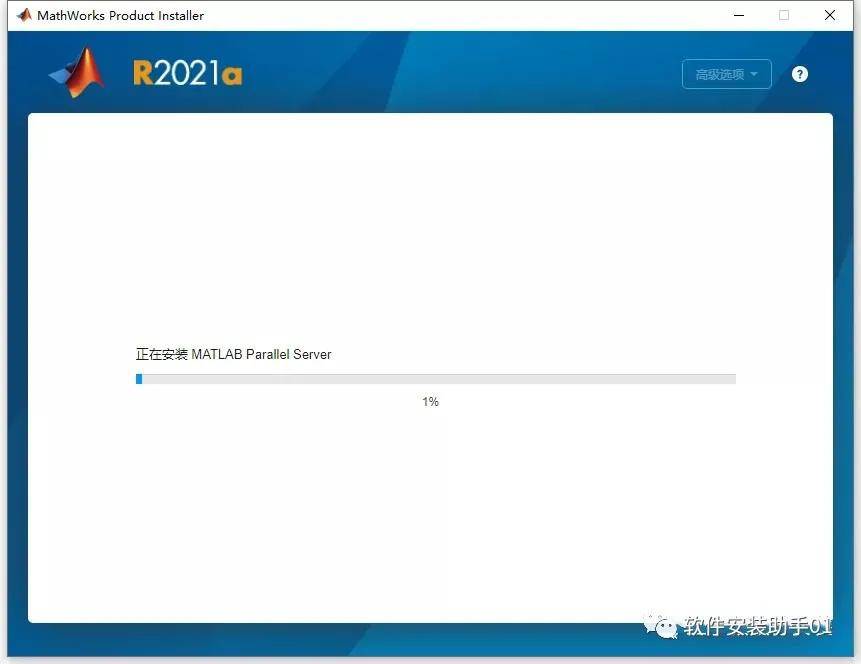The width and height of the screenshot is (861, 664).
Task: Click the 正在安装 MATLAB Parallel Server status text
Action: tap(233, 354)
